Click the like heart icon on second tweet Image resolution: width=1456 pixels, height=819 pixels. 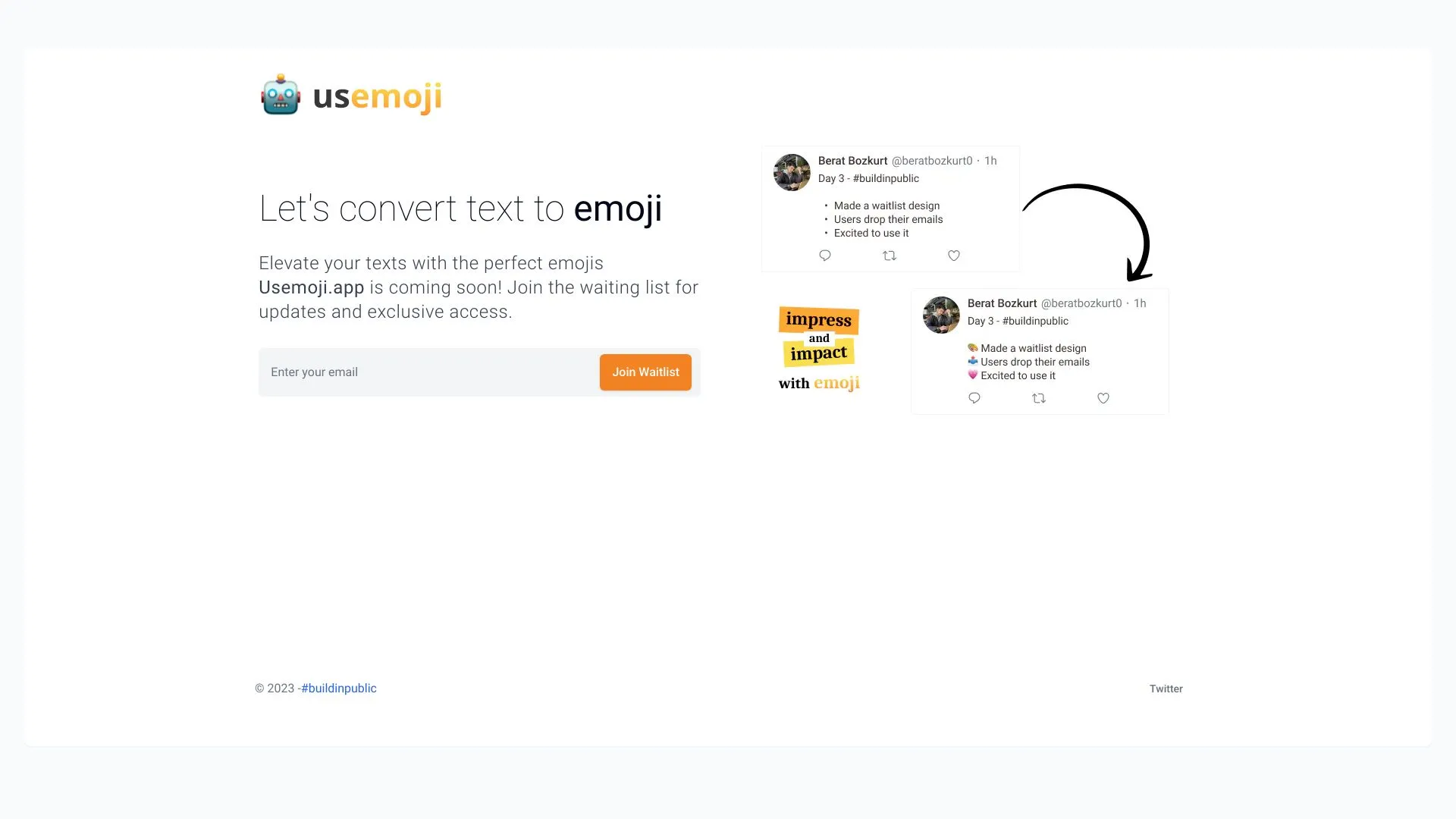tap(1104, 398)
